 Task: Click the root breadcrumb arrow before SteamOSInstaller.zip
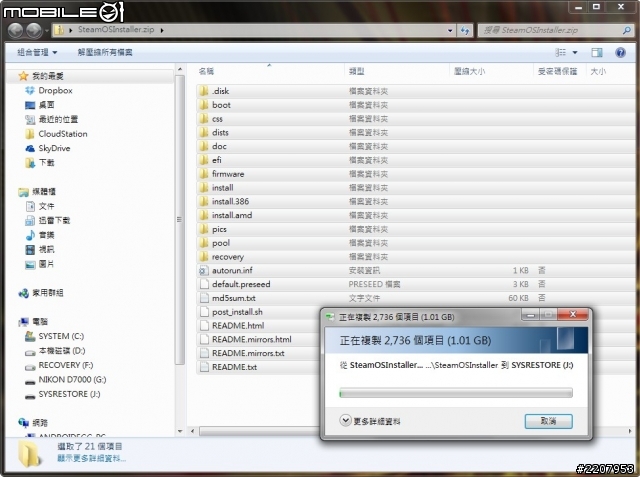click(x=71, y=30)
